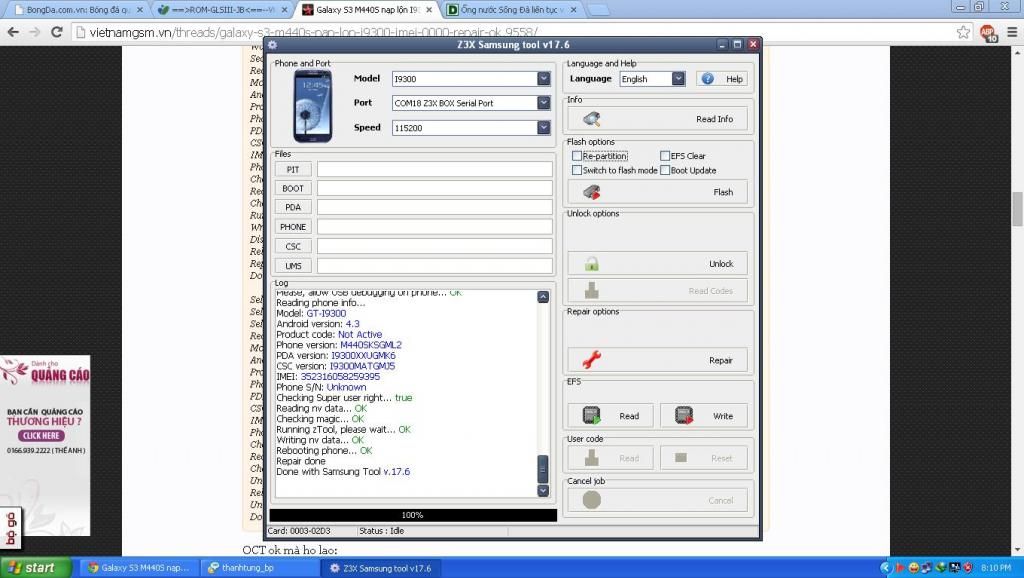The width and height of the screenshot is (1024, 578).
Task: Click the Read Codes icon
Action: 592,291
